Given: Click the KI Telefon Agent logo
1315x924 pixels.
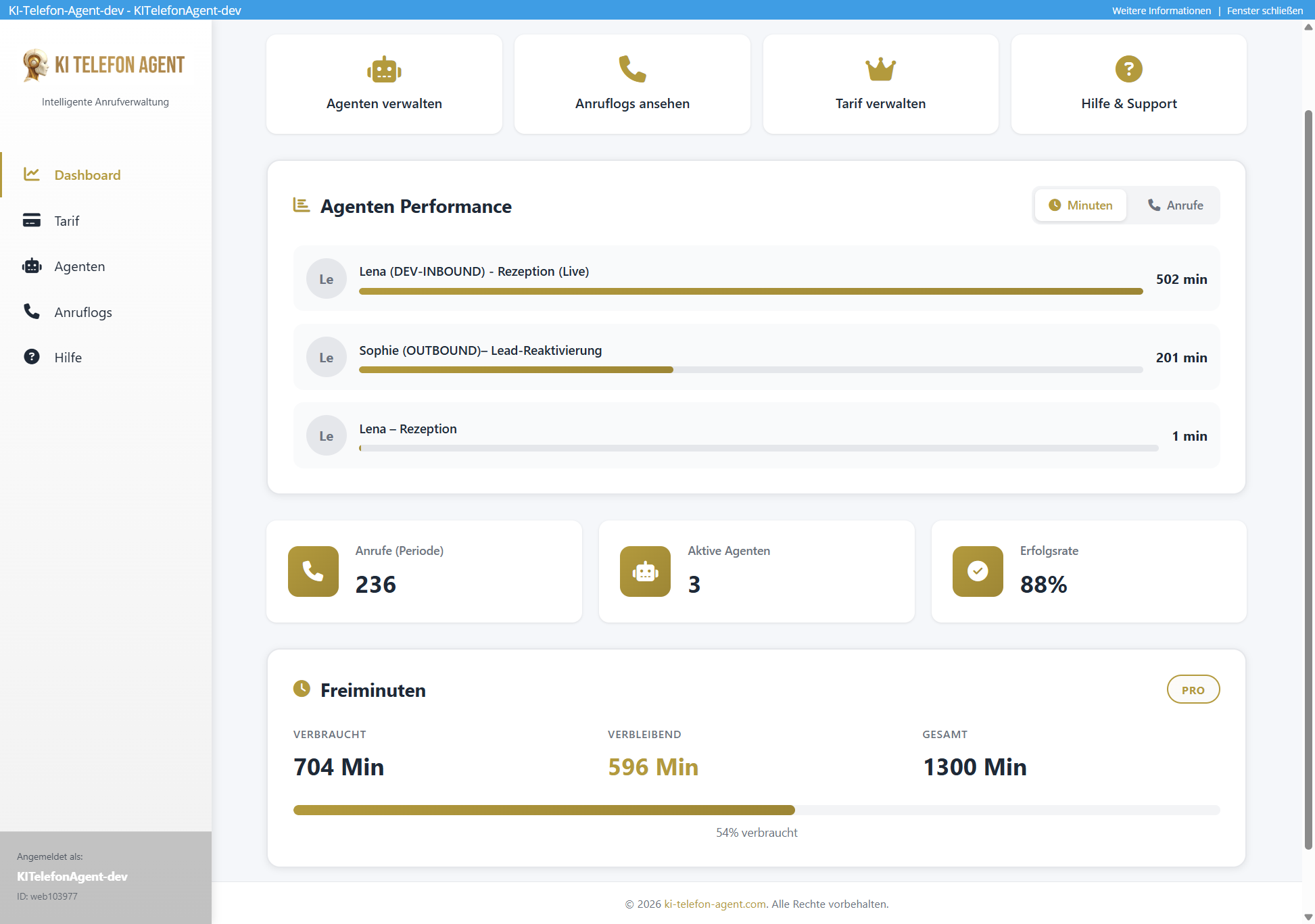Looking at the screenshot, I should pyautogui.click(x=103, y=64).
